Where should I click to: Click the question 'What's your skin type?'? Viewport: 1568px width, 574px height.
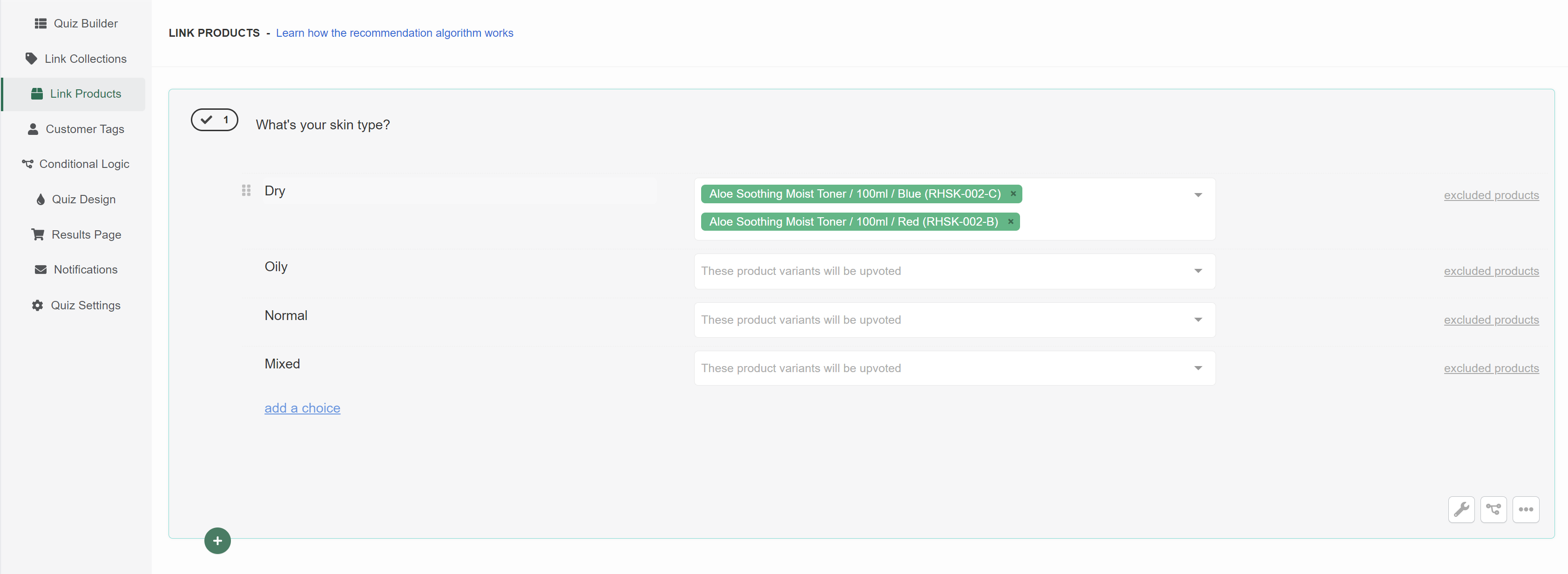(323, 125)
